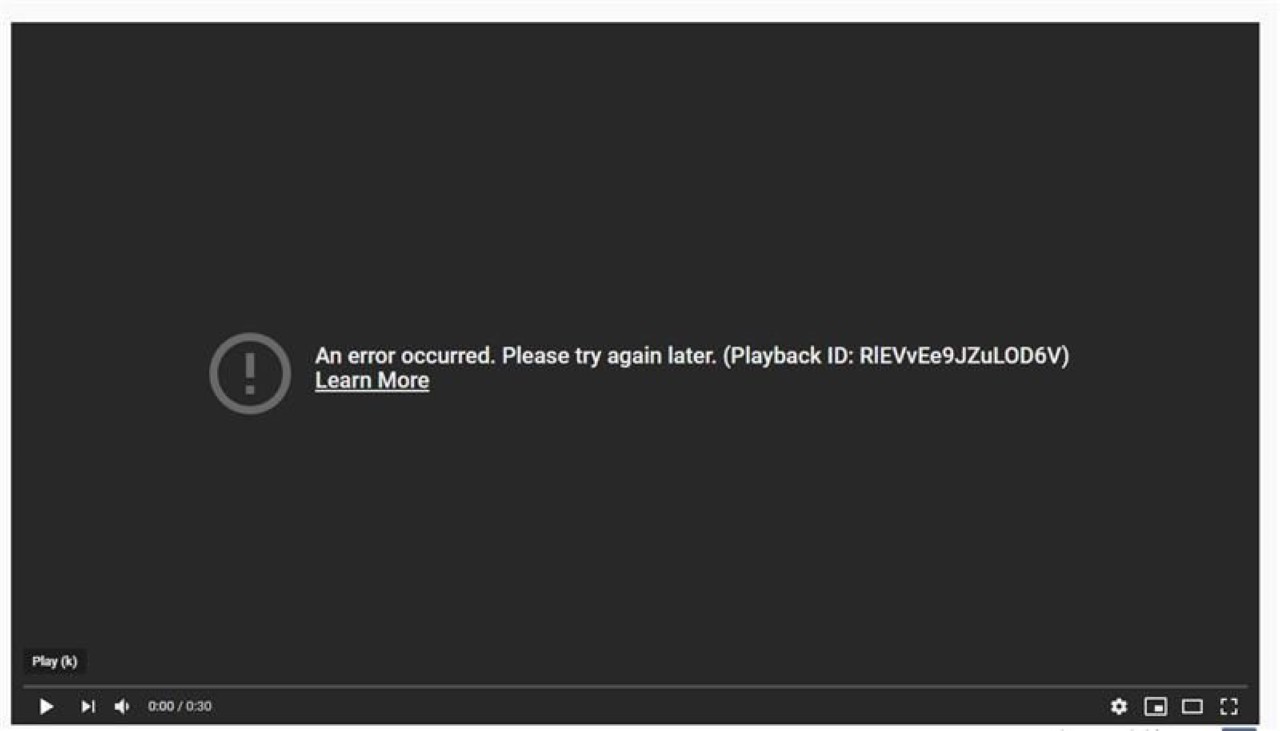Click the blue element below the player corner
This screenshot has height=731, width=1280.
pyautogui.click(x=1239, y=728)
